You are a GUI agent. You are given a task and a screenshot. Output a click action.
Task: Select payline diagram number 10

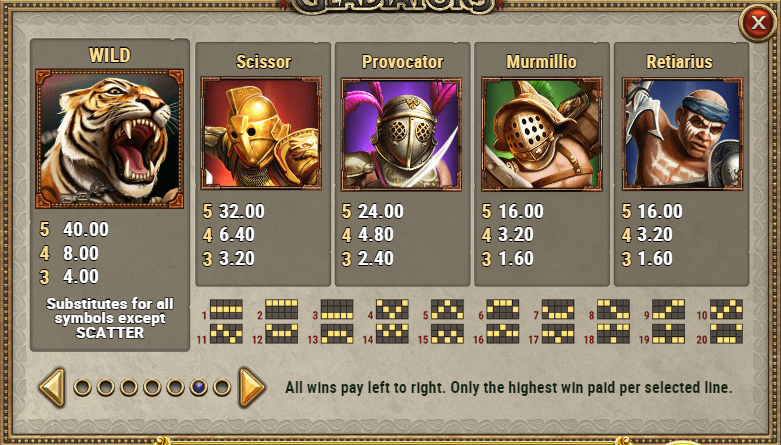click(x=726, y=309)
